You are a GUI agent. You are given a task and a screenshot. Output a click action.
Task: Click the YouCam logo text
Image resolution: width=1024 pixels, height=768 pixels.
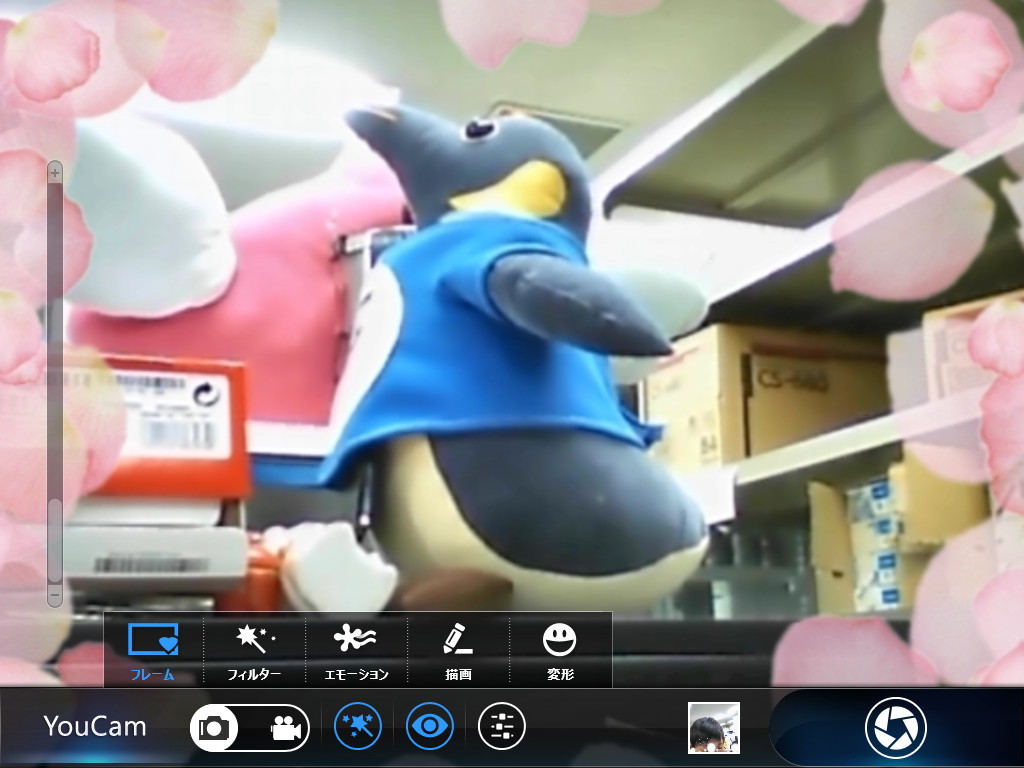(x=95, y=726)
